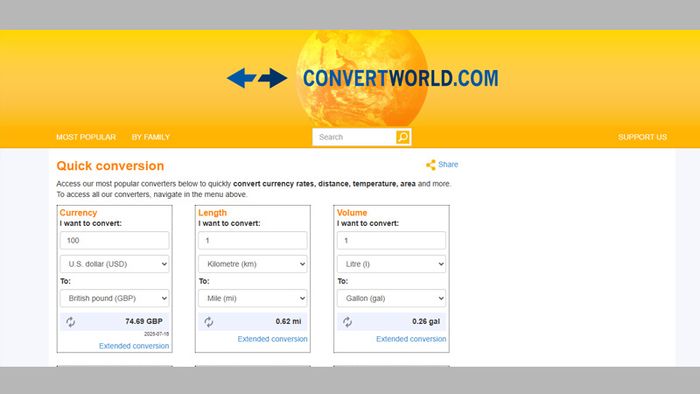Click the Quick conversion heading
Screen dimensions: 700x394
point(110,166)
